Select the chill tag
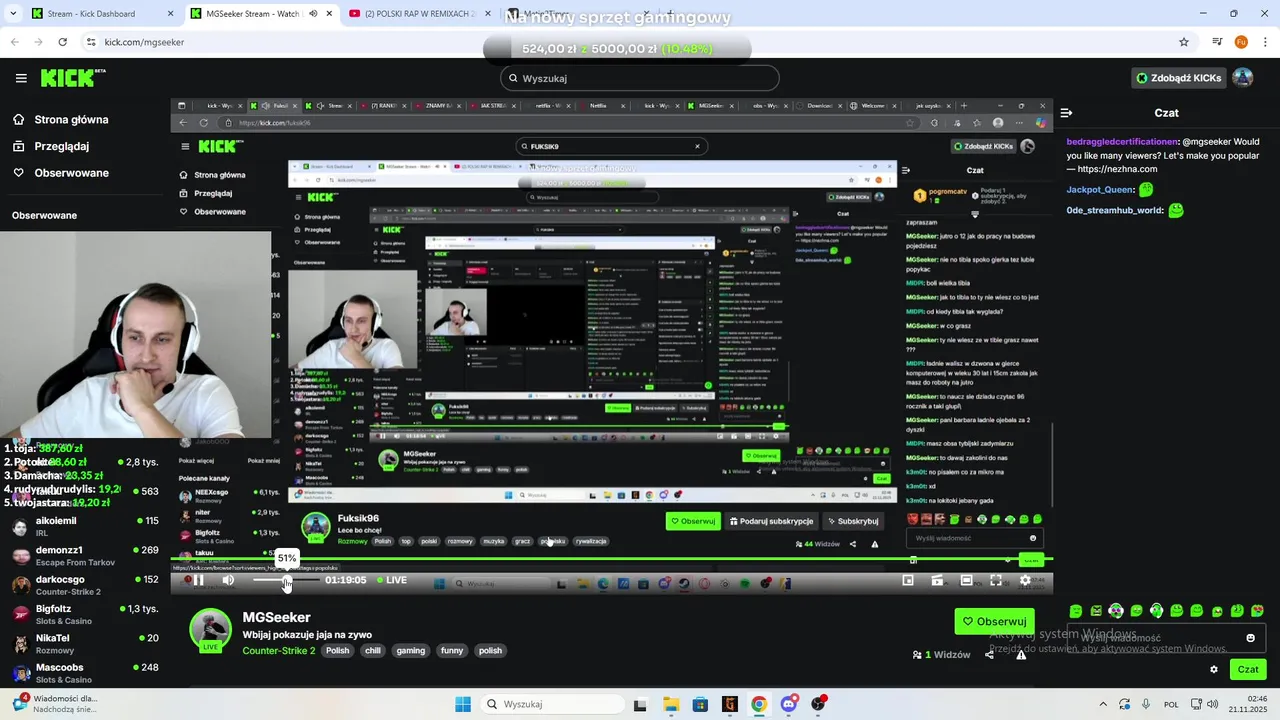Viewport: 1280px width, 720px height. [373, 651]
